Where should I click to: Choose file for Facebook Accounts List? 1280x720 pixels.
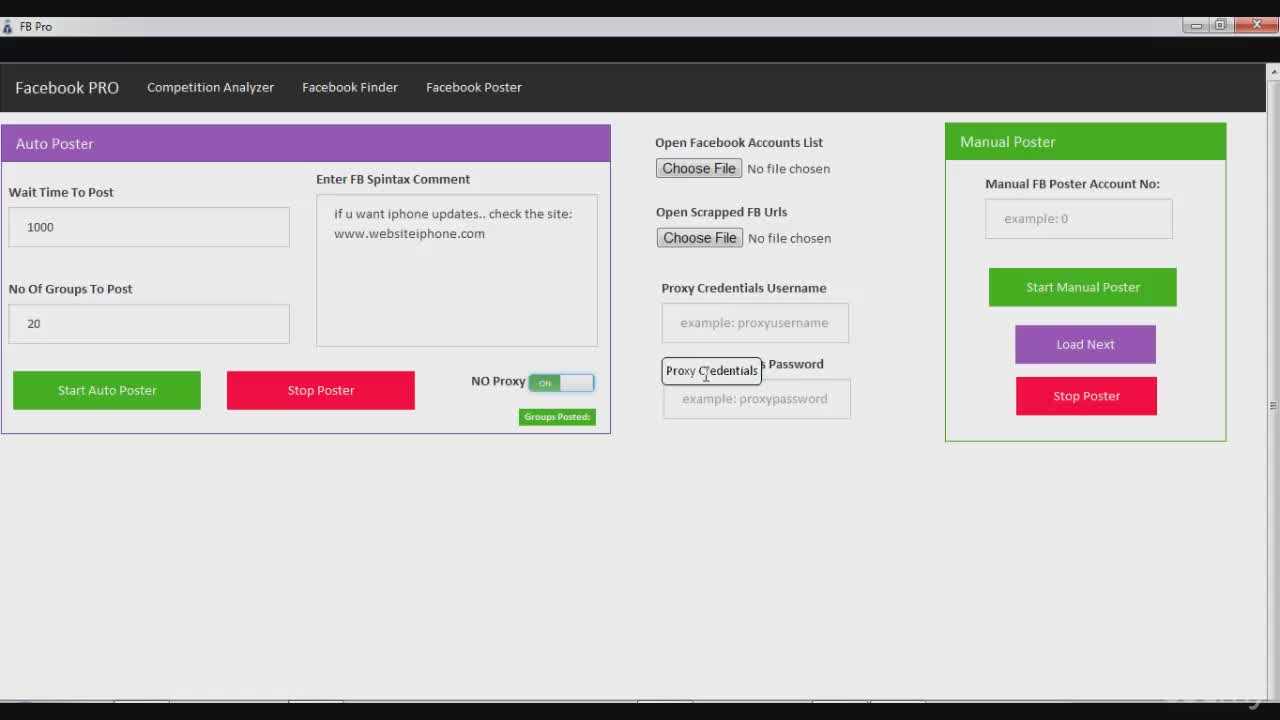tap(699, 169)
